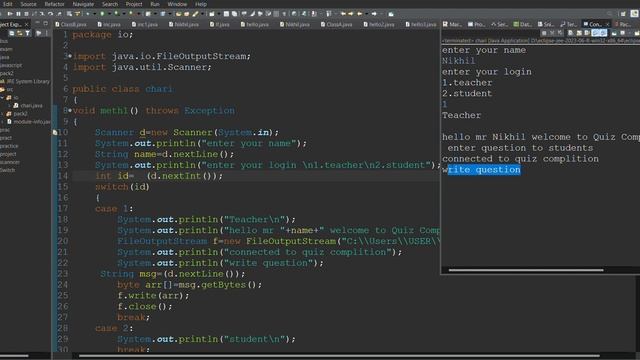The width and height of the screenshot is (640, 360).
Task: Click the New Java Class toolbar icon
Action: click(162, 13)
